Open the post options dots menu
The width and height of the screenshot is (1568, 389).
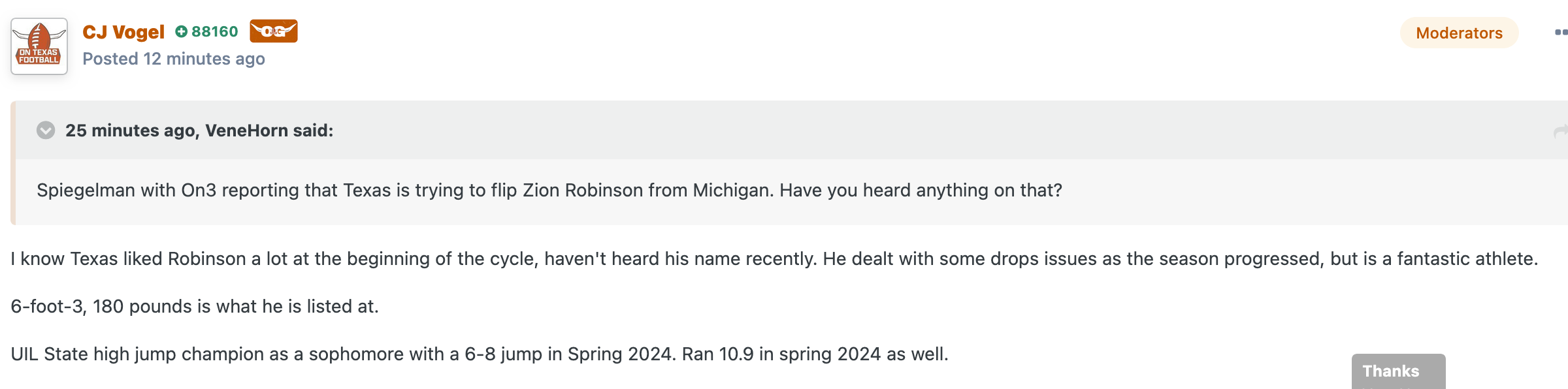point(1560,33)
